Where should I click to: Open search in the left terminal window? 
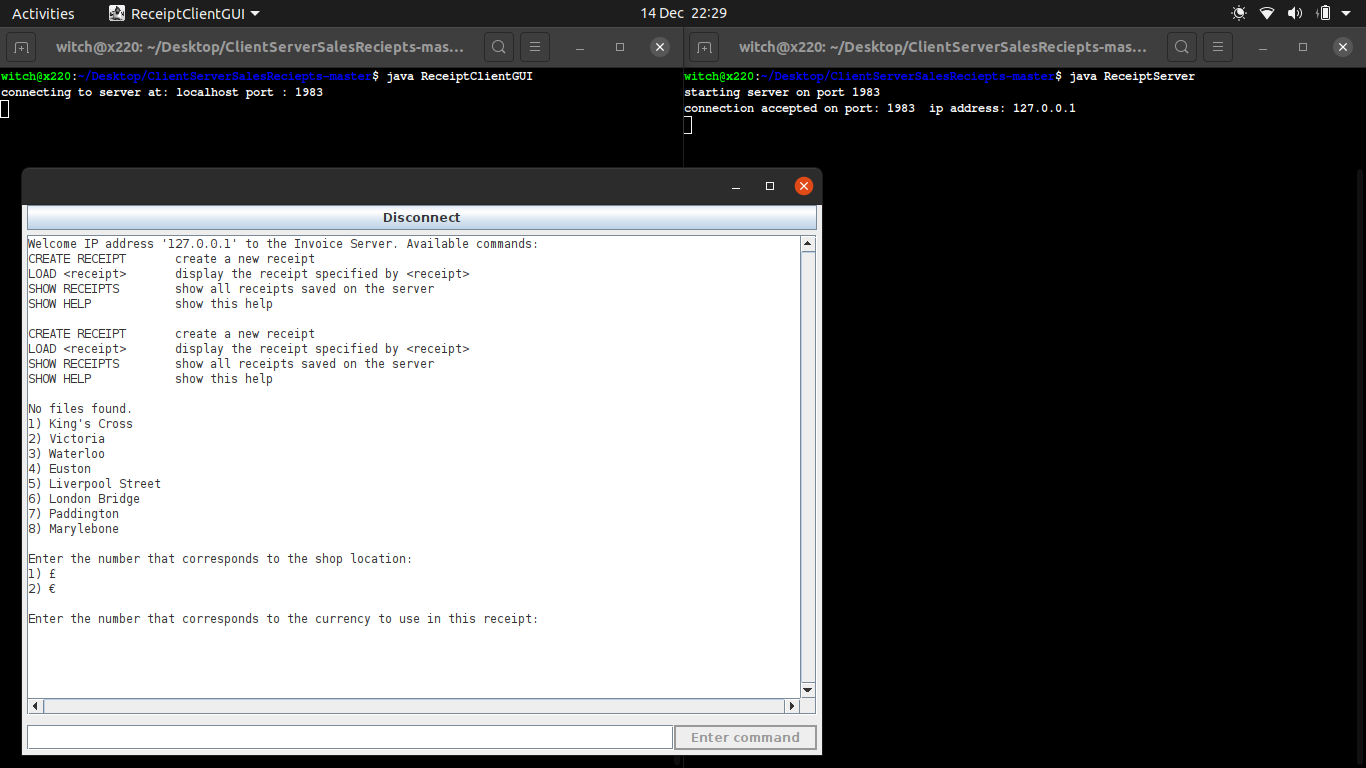pos(499,47)
